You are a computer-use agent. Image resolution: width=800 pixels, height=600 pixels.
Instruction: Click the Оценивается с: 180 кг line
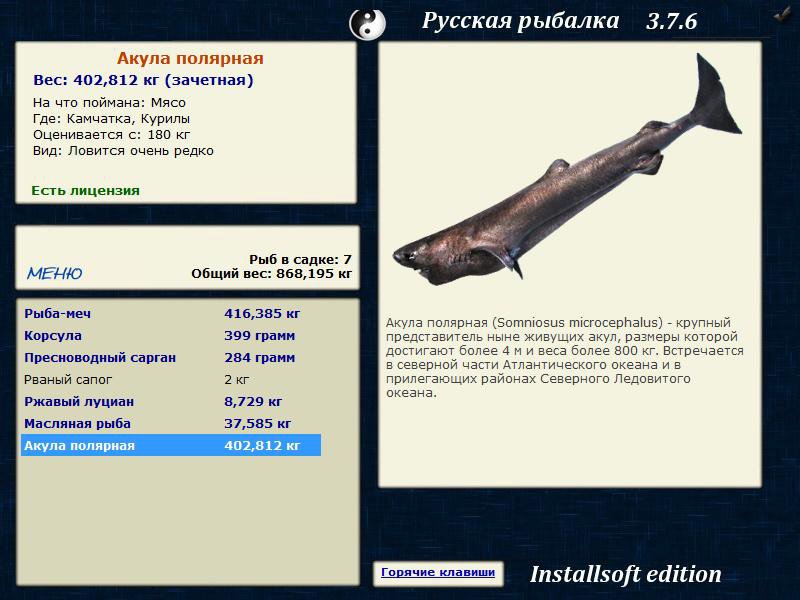click(x=111, y=135)
